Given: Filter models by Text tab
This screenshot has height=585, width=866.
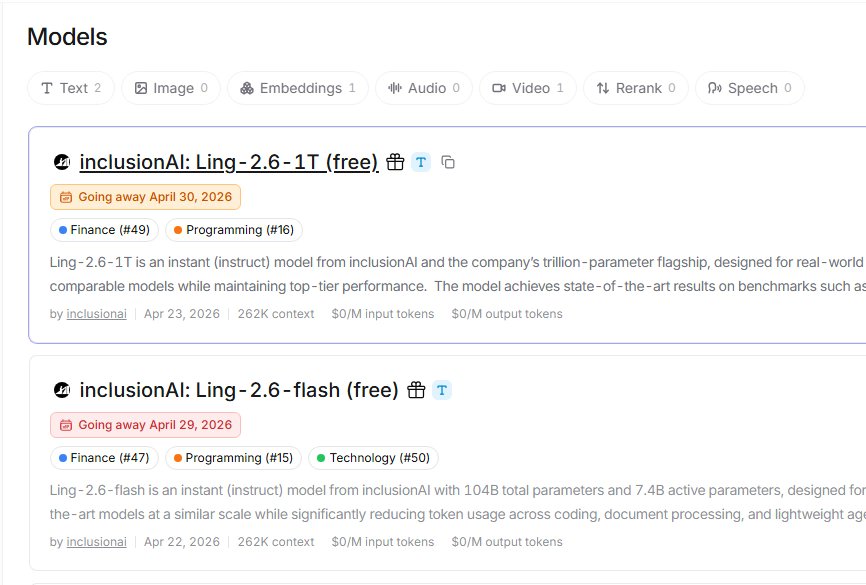Looking at the screenshot, I should (x=71, y=88).
